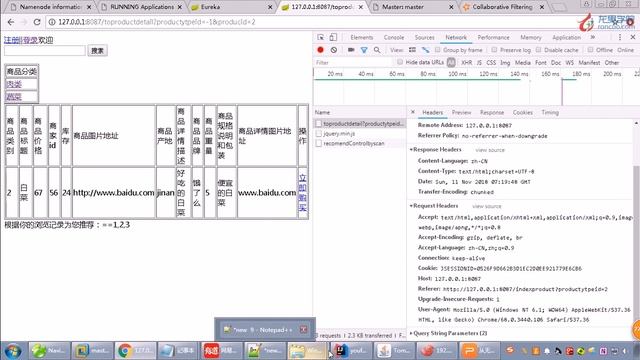Viewport: 640px width, 360px height.
Task: Toggle the Offline checkbox
Action: pos(590,50)
